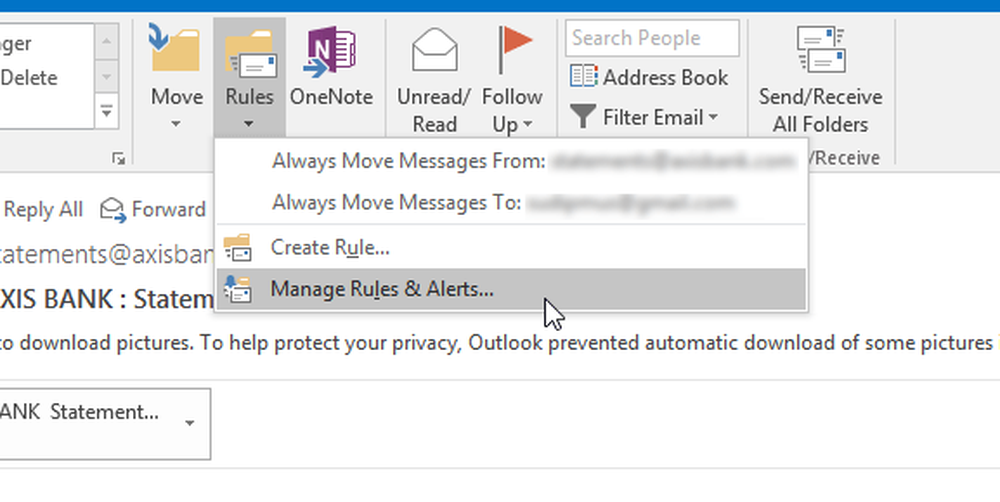This screenshot has width=1000, height=502.
Task: Expand the Quick Steps gallery more arrow
Action: tap(107, 112)
